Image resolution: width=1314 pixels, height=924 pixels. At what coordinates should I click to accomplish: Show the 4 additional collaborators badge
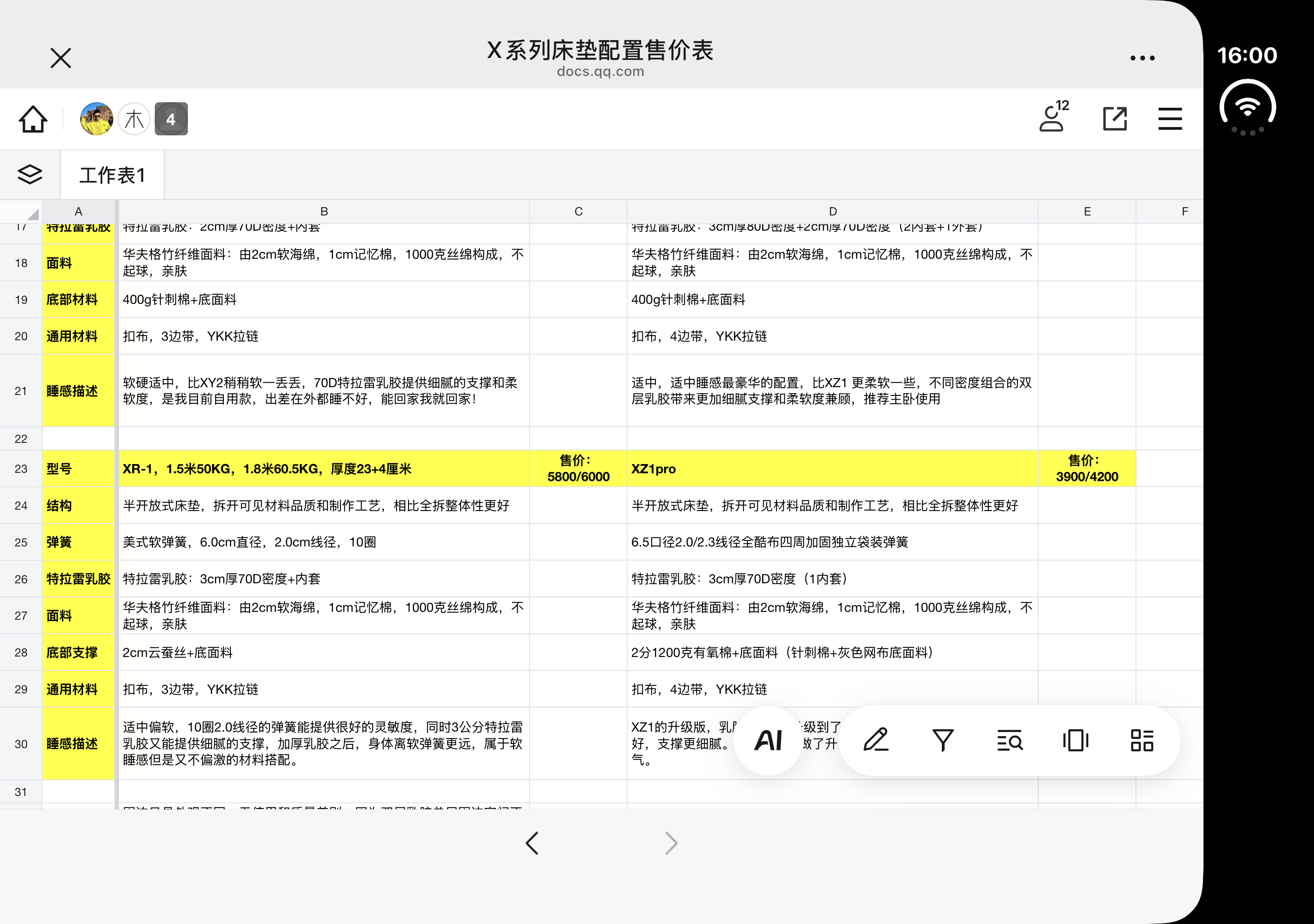(x=171, y=119)
